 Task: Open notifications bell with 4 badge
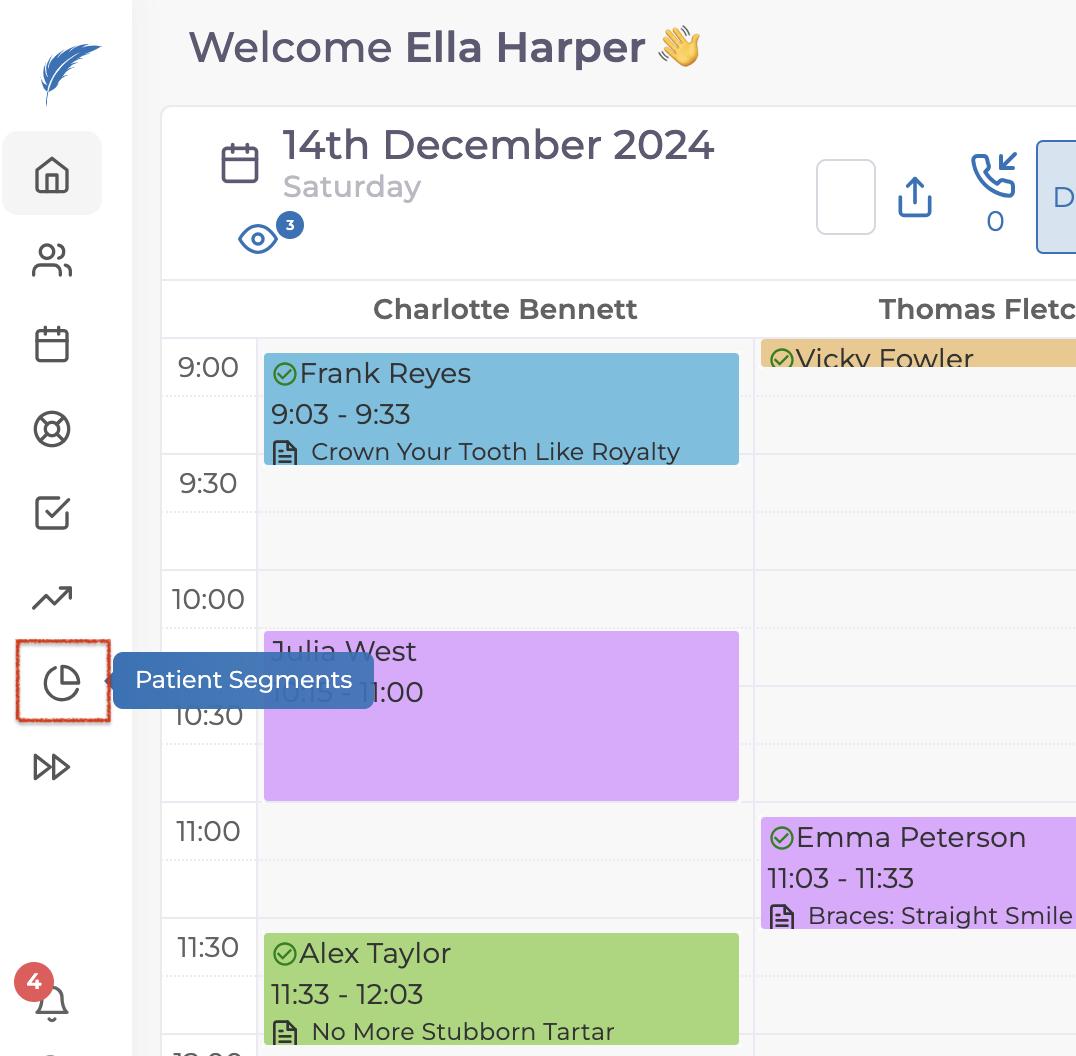tap(50, 1000)
